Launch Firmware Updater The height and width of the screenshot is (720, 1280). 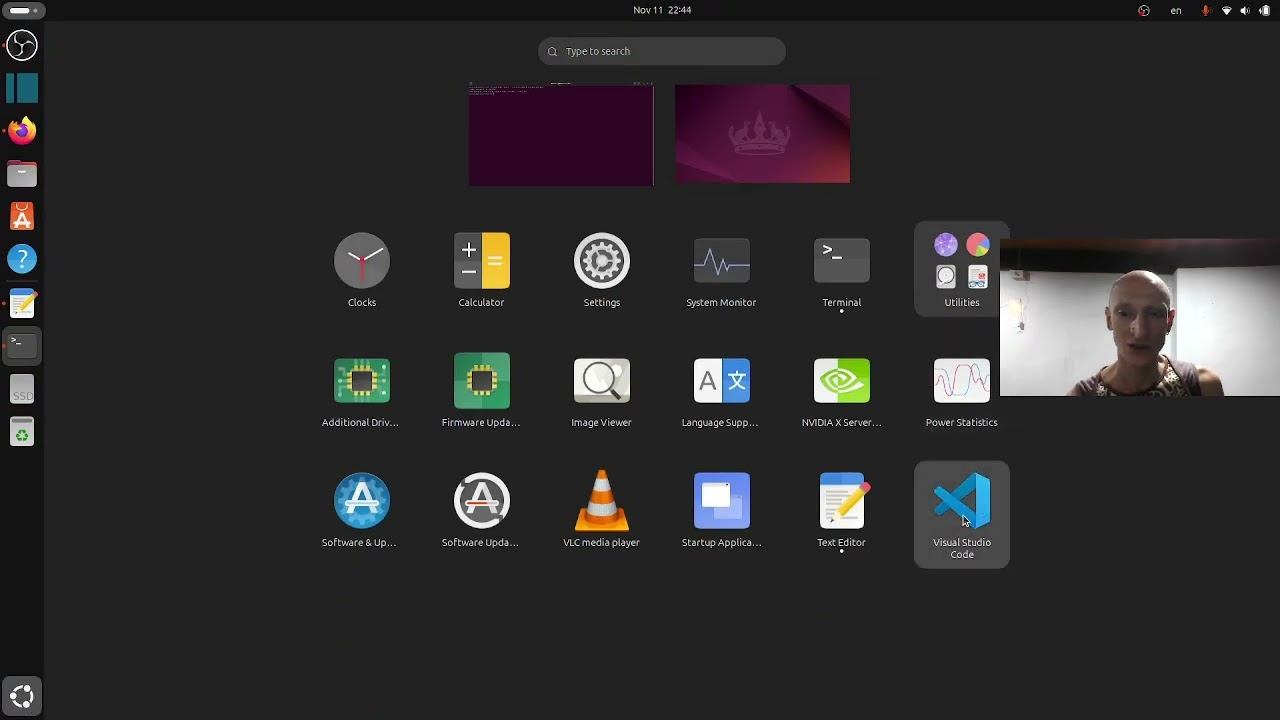481,390
